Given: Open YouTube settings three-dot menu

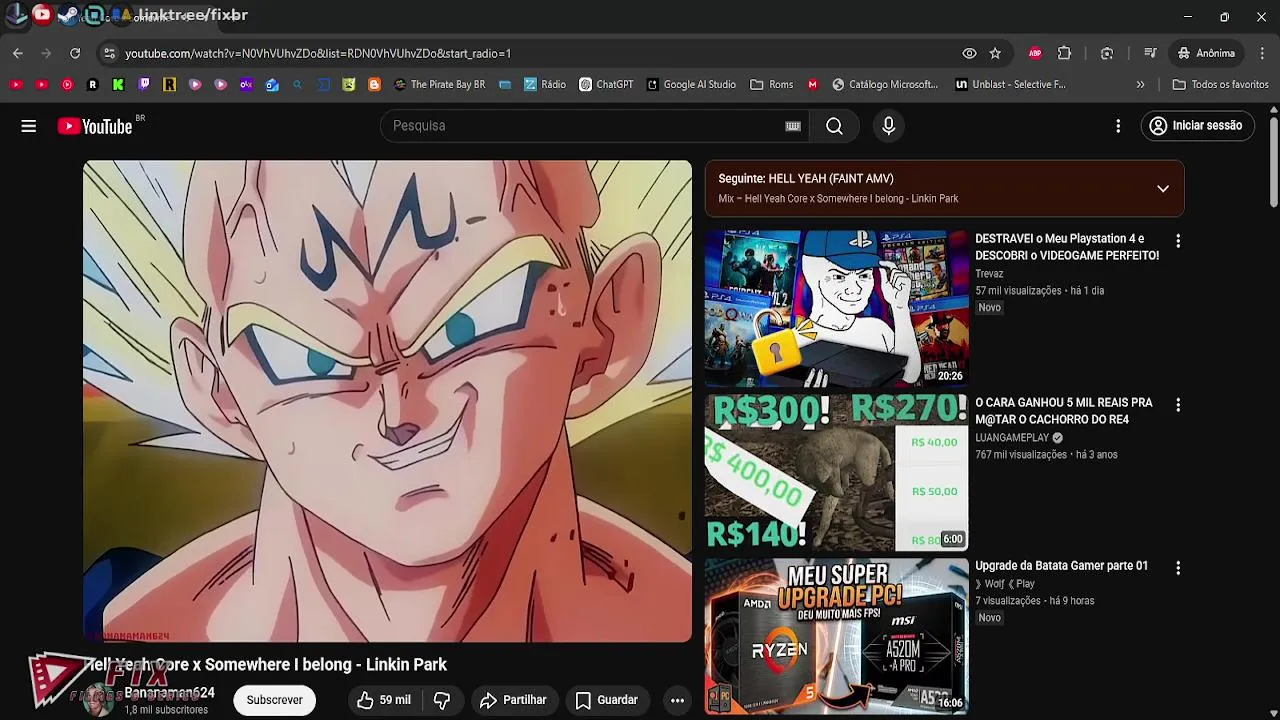Looking at the screenshot, I should pyautogui.click(x=1118, y=126).
